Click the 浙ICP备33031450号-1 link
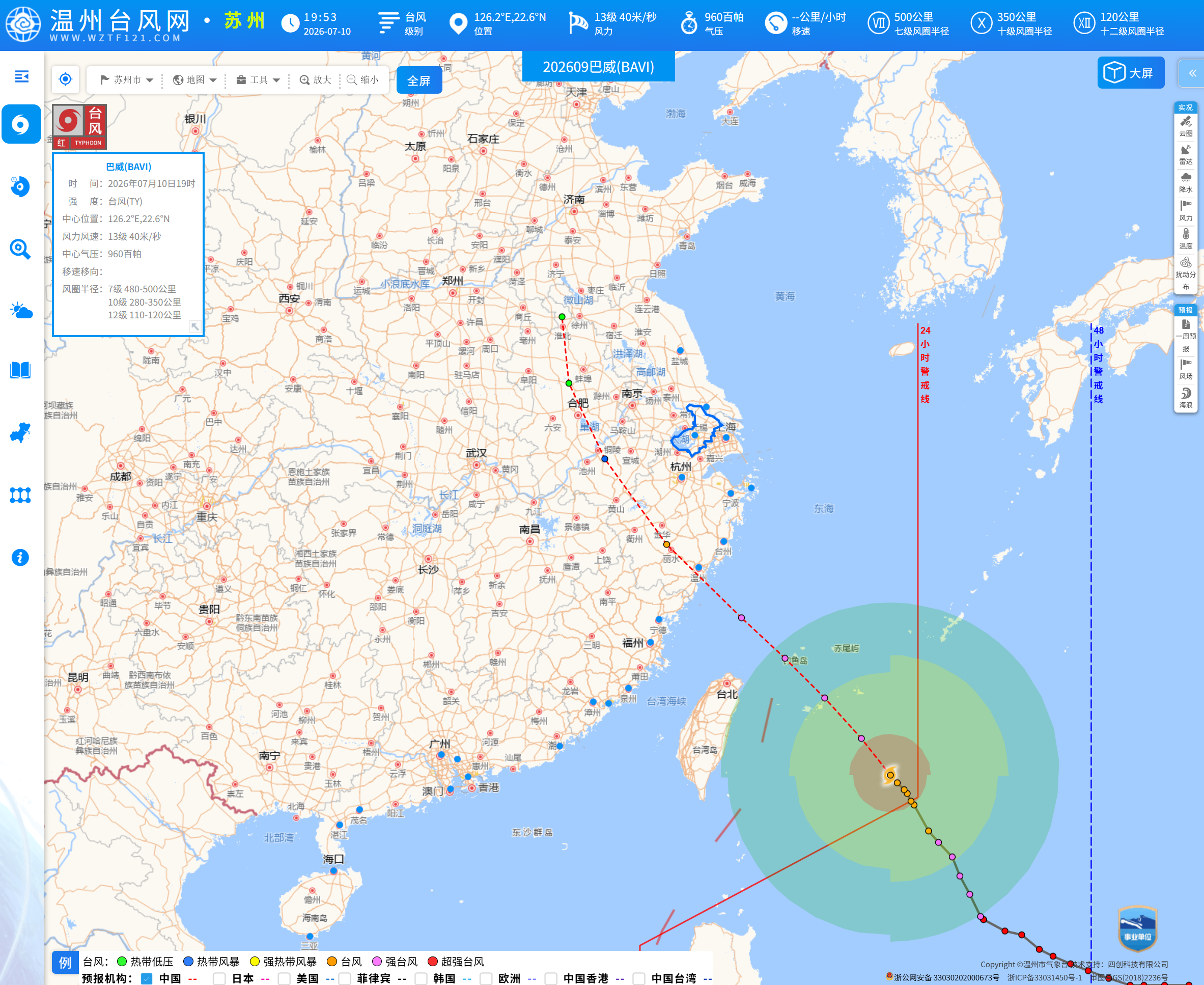1204x985 pixels. coord(1045,977)
